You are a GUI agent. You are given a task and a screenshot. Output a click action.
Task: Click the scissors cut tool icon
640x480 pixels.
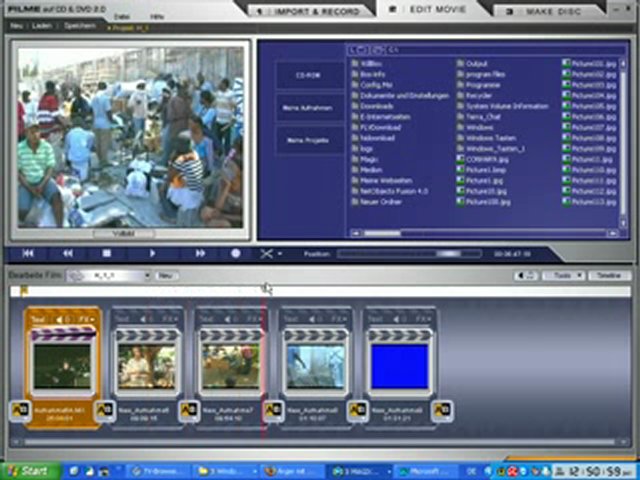266,254
